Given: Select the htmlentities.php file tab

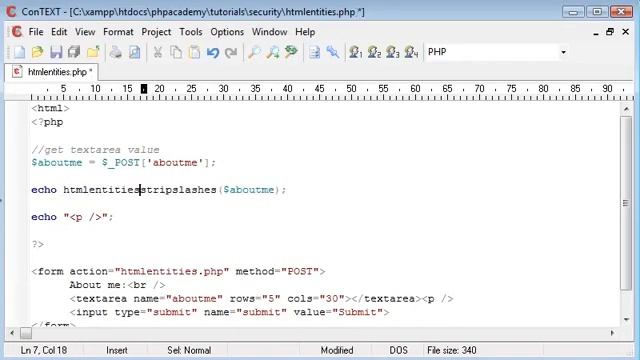Looking at the screenshot, I should [x=52, y=72].
